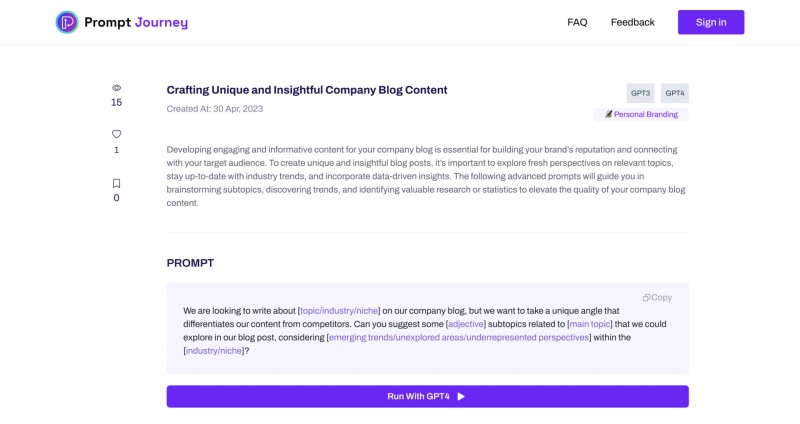Image resolution: width=800 pixels, height=424 pixels.
Task: Click the Prompt Journey logo icon
Action: (x=67, y=22)
